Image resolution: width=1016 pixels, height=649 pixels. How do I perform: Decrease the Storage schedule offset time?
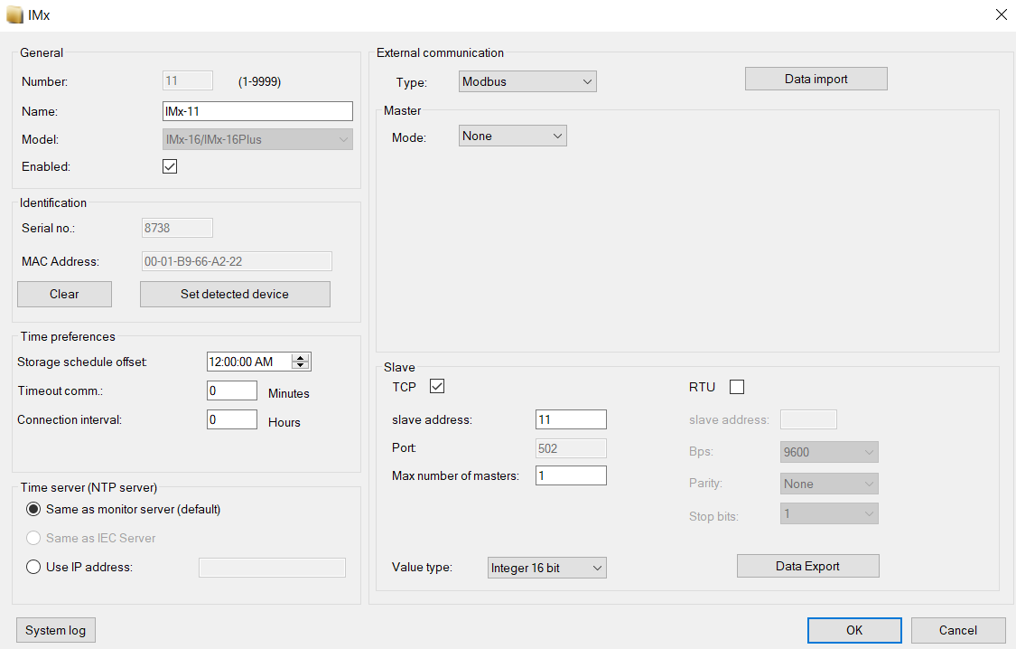point(301,365)
